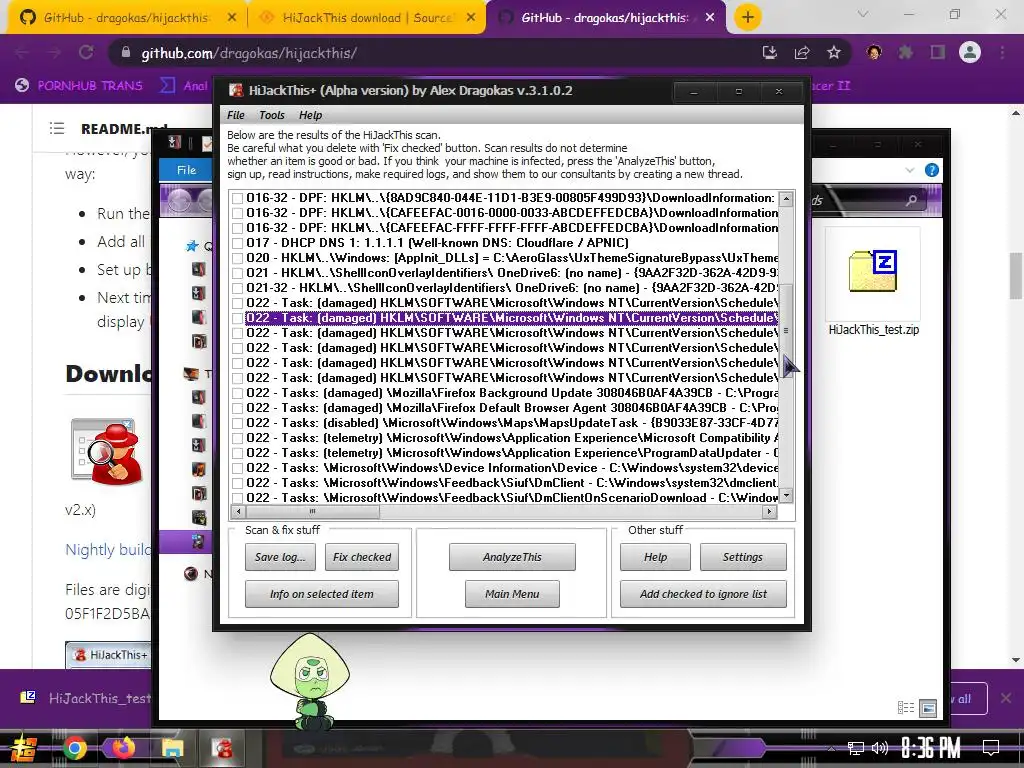The width and height of the screenshot is (1024, 768).
Task: Open volume control in system tray
Action: [x=880, y=748]
